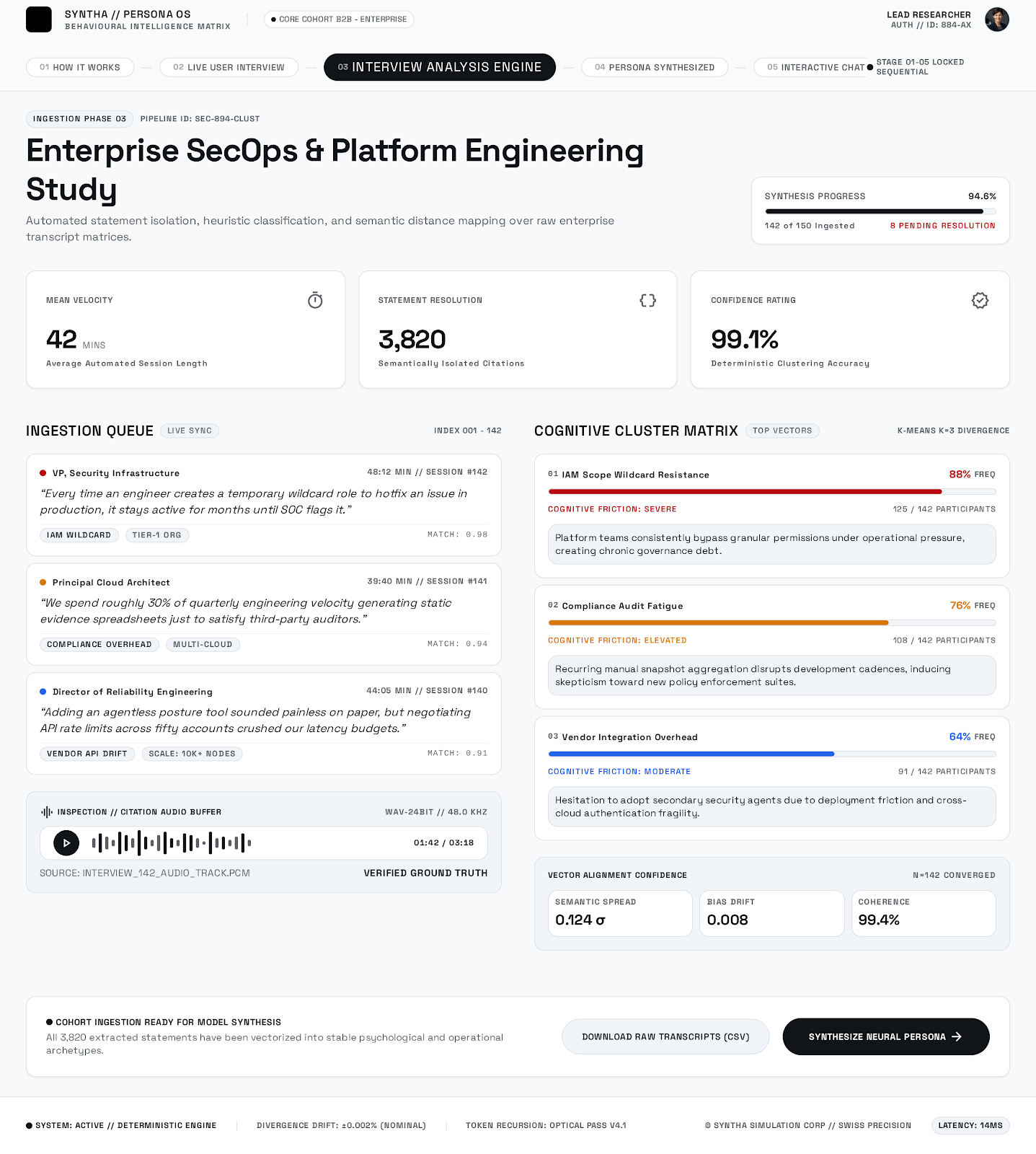Image resolution: width=1036 pixels, height=1154 pixels.
Task: Select the VENDOR API DRIFT tag
Action: (87, 754)
